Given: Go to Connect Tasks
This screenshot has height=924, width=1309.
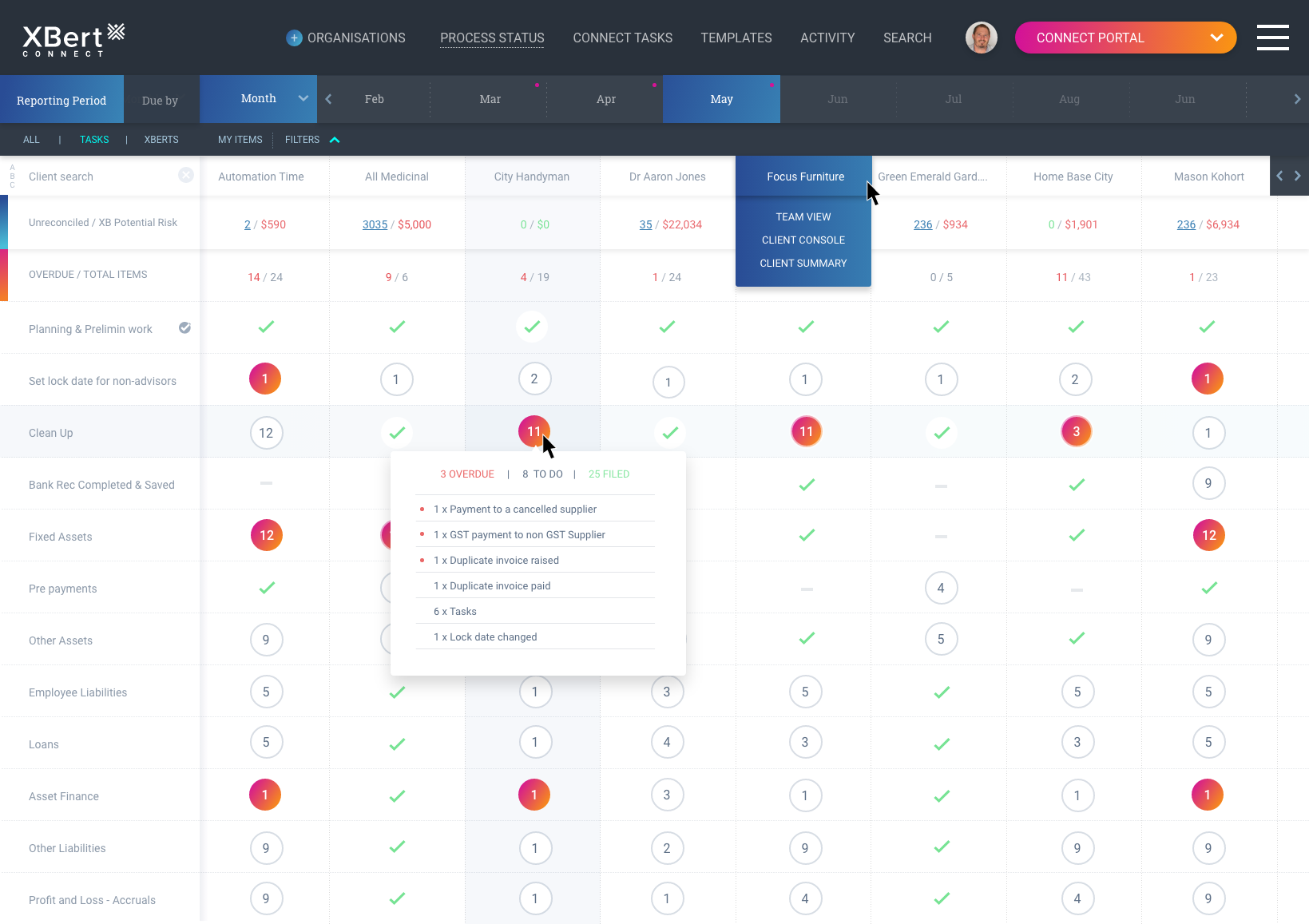Looking at the screenshot, I should click(623, 38).
